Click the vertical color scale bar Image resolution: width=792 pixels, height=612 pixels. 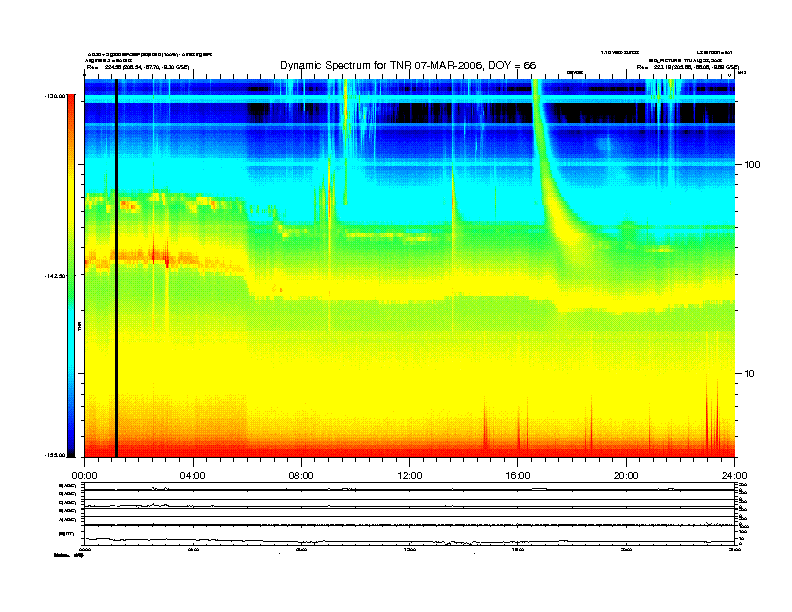coord(71,275)
